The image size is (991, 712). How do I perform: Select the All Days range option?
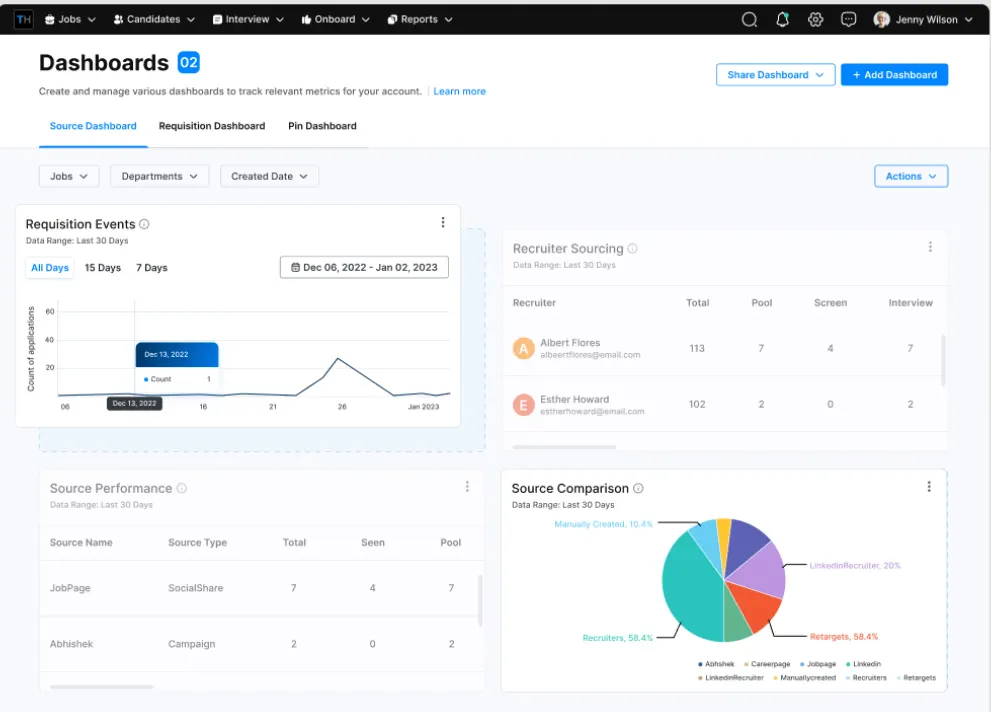coord(50,268)
